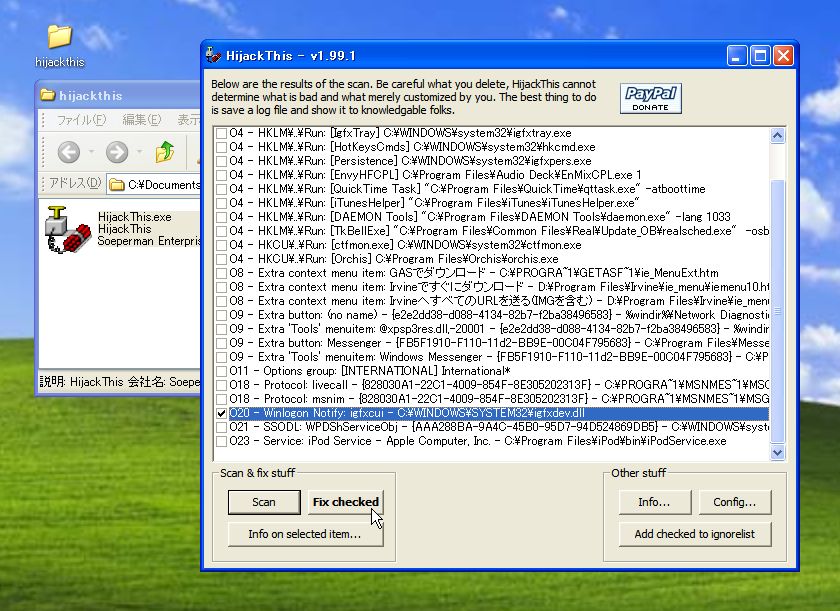Viewport: 840px width, 611px height.
Task: Click the Forward arrow in the hijackthis window
Action: pos(117,153)
